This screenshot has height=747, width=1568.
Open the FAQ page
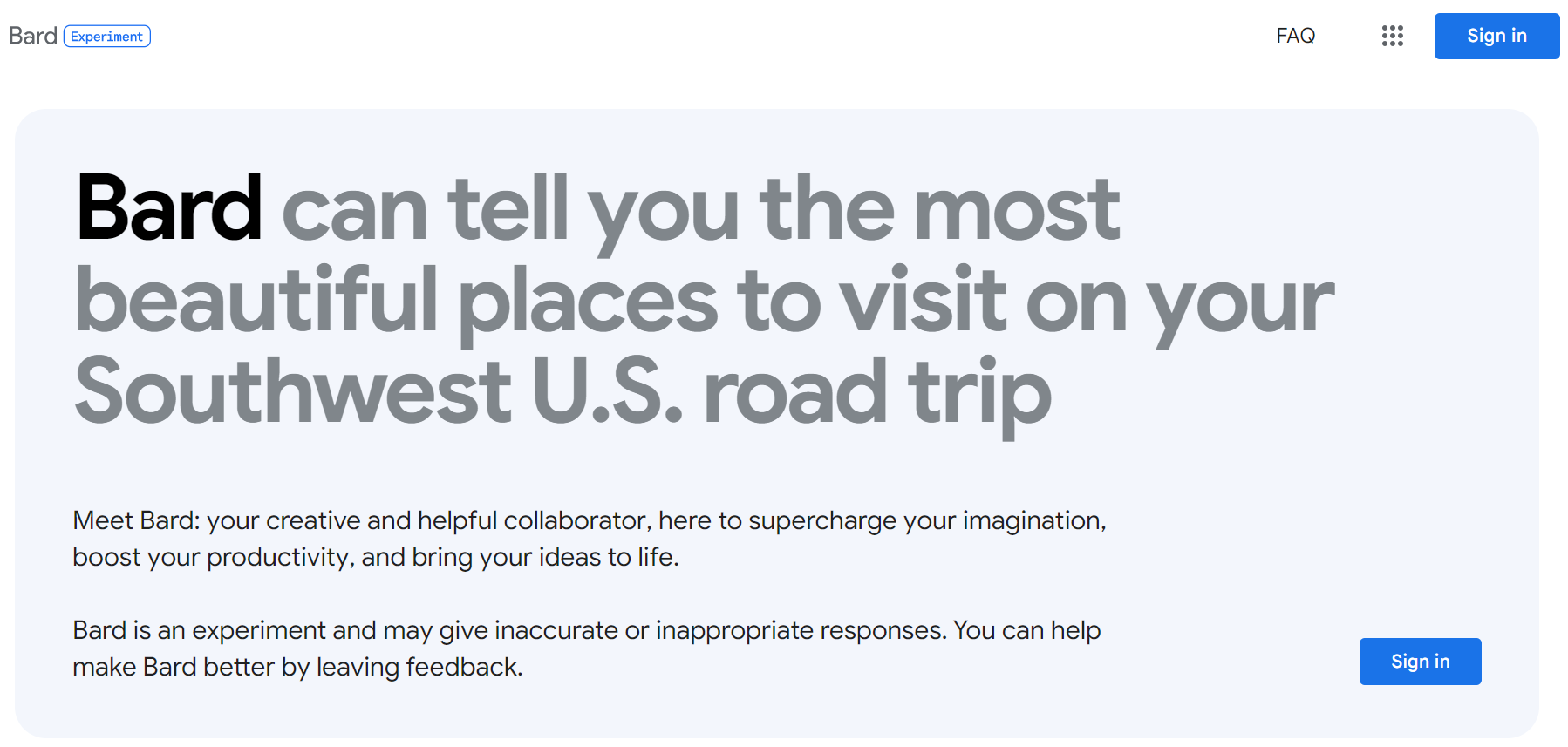(1295, 36)
